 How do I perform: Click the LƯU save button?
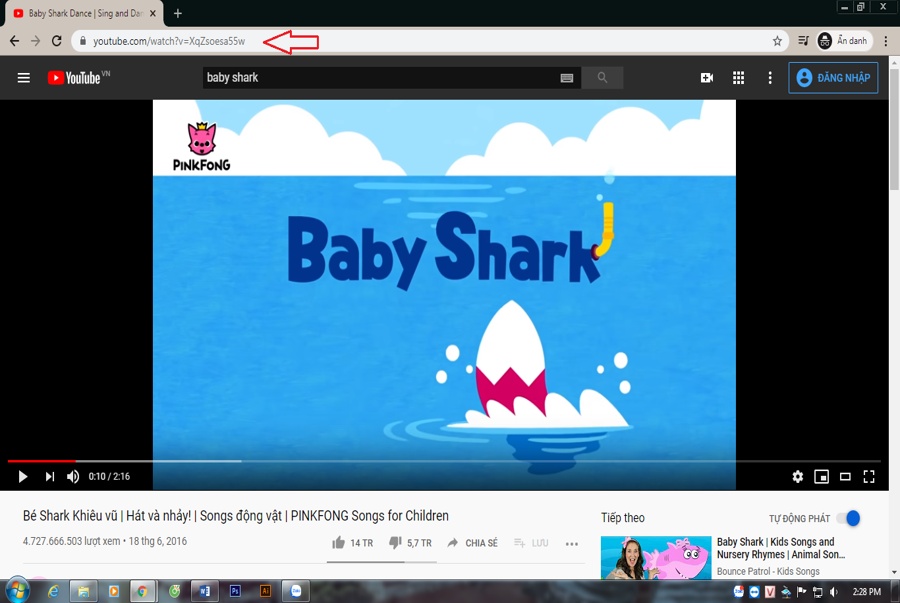click(x=531, y=543)
